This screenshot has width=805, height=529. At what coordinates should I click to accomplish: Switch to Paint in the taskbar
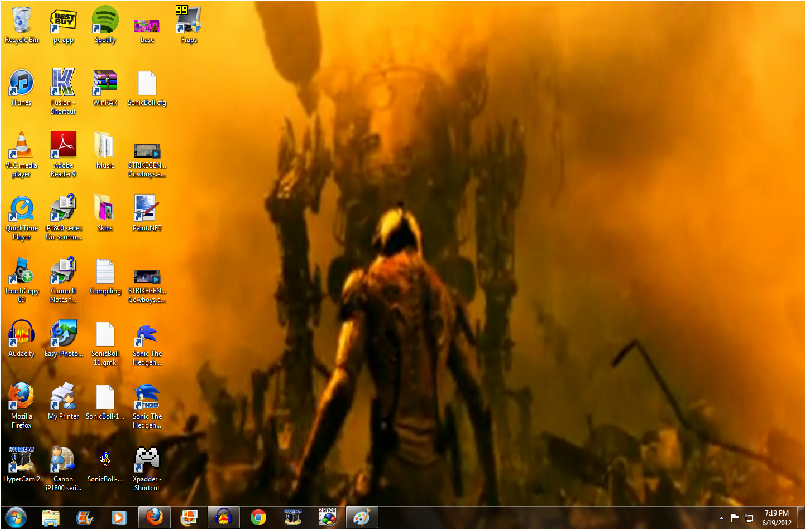362,518
